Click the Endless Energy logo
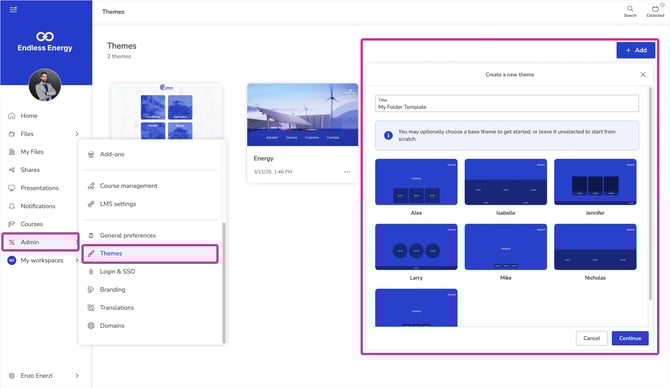The height and width of the screenshot is (388, 670). tap(45, 42)
